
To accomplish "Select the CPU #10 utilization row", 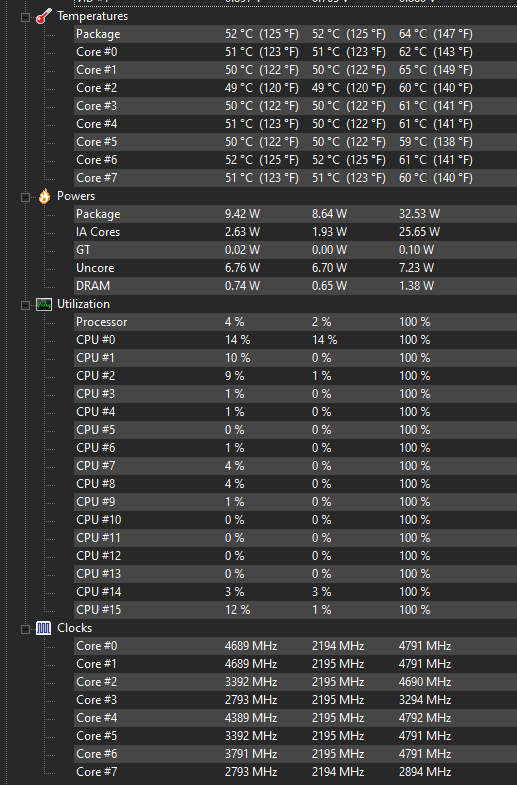I will coord(295,520).
